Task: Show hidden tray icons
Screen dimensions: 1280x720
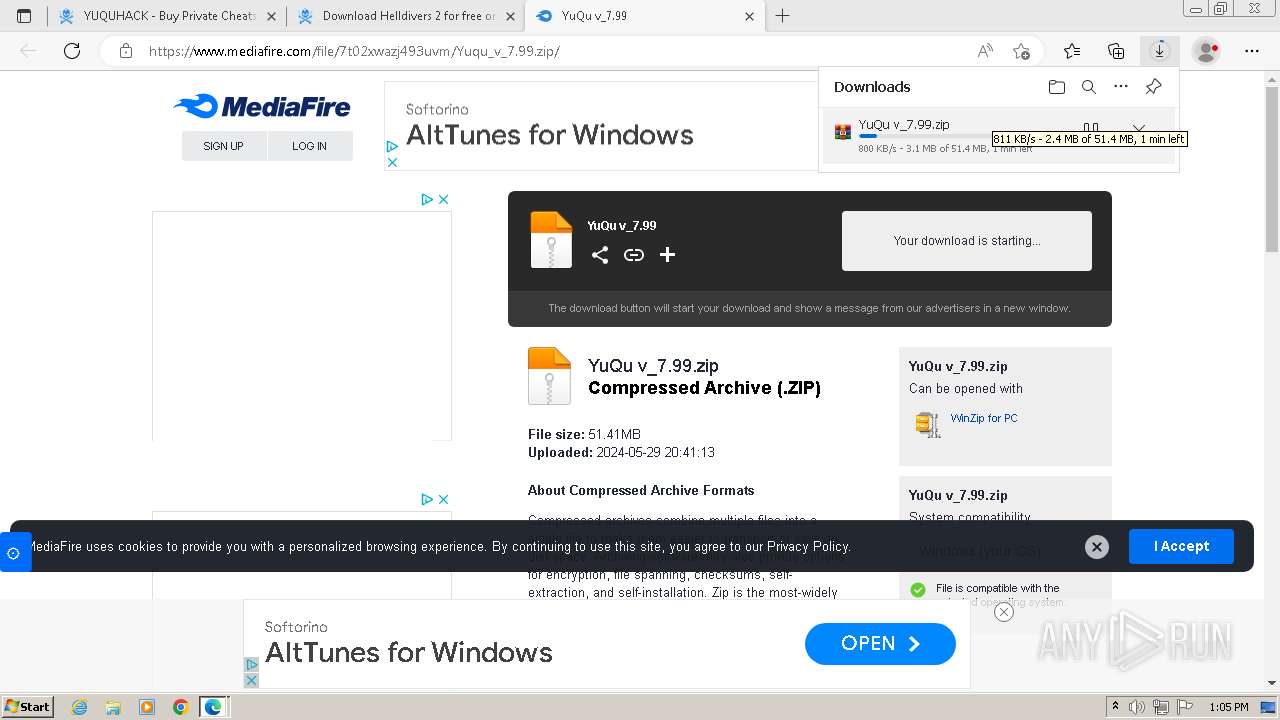Action: click(1115, 707)
